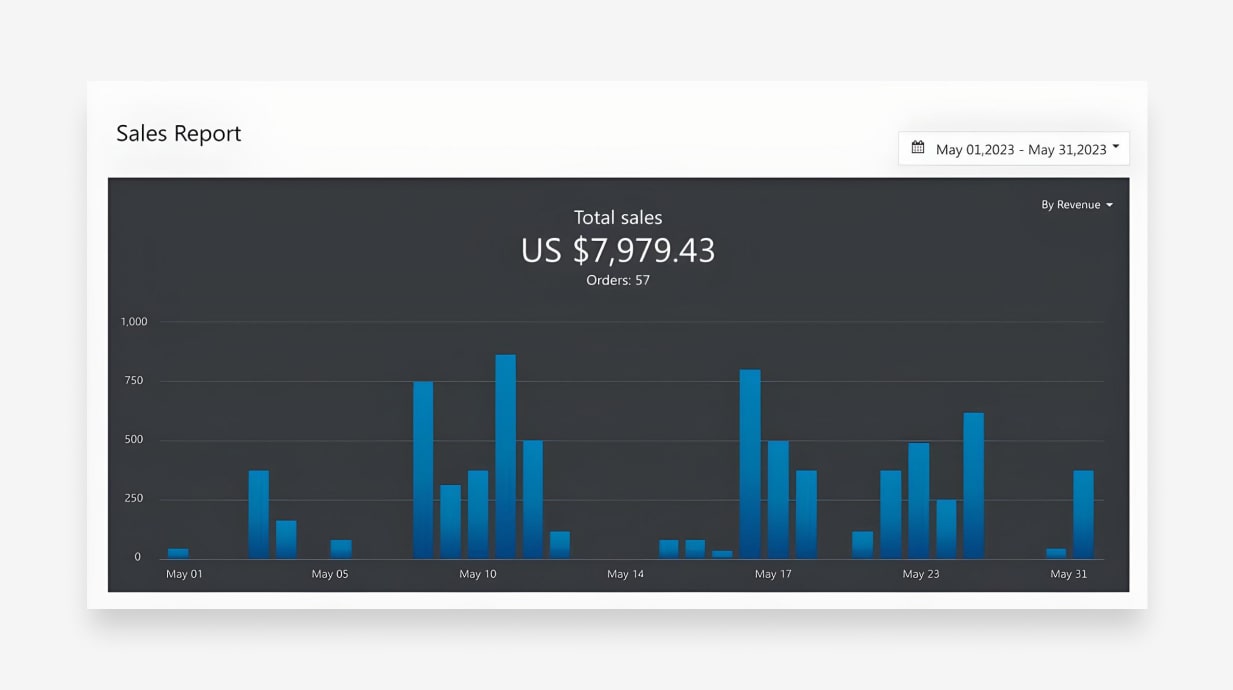Click the US $7,979.43 total sales figure
Screen dimensions: 1233x690
(x=618, y=250)
